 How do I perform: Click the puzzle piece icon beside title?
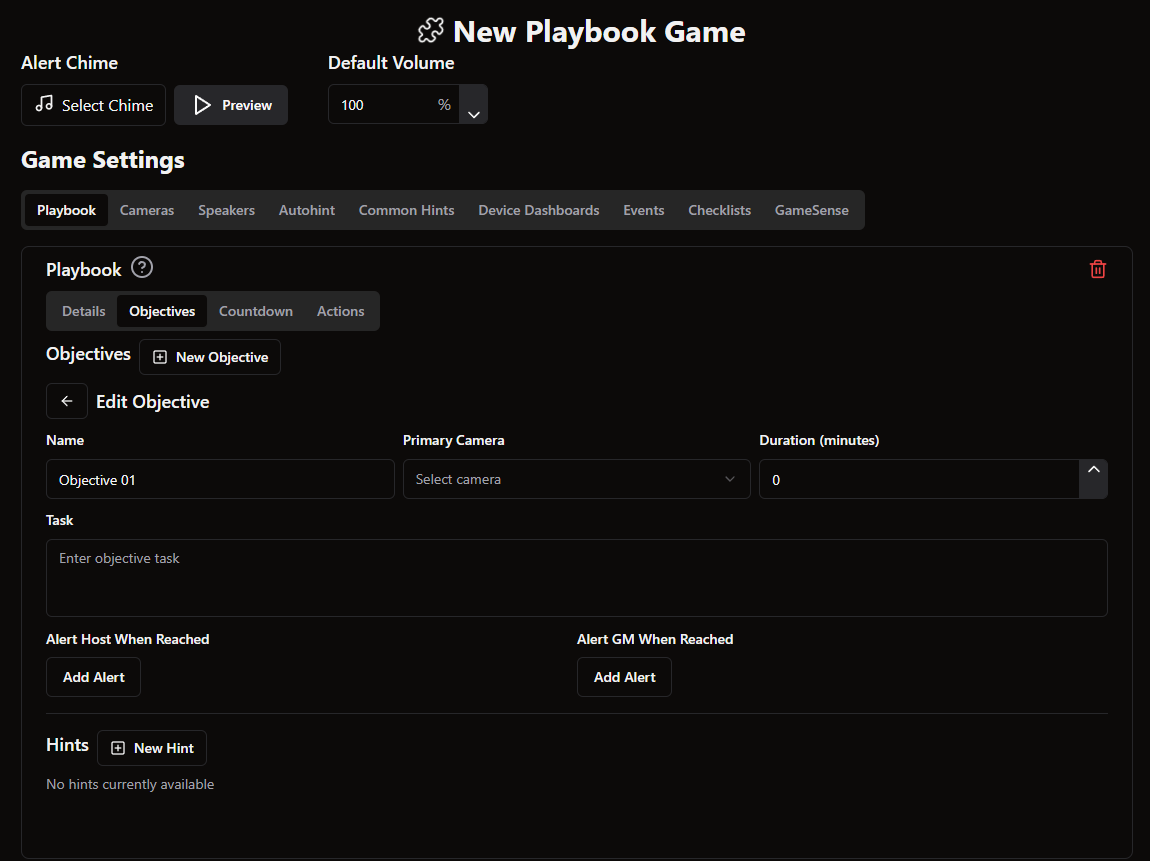click(x=431, y=31)
